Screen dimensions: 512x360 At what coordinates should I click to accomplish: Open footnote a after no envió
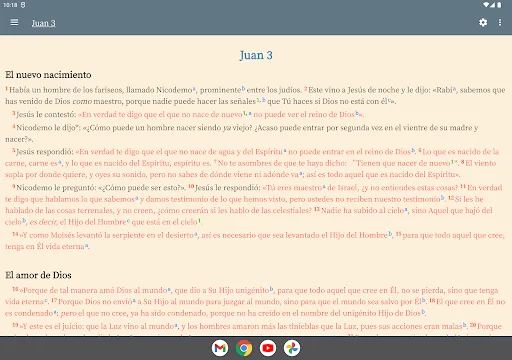pyautogui.click(x=134, y=300)
